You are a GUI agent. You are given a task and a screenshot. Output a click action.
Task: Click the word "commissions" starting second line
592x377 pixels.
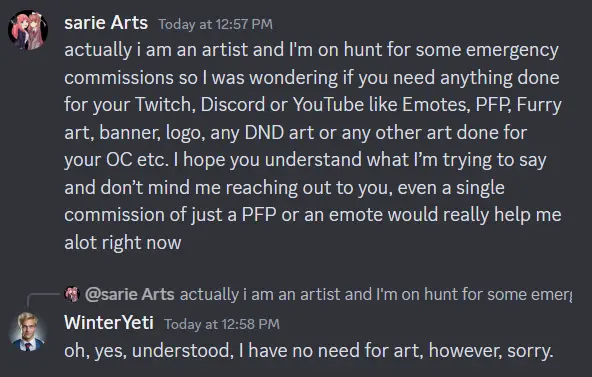point(119,78)
